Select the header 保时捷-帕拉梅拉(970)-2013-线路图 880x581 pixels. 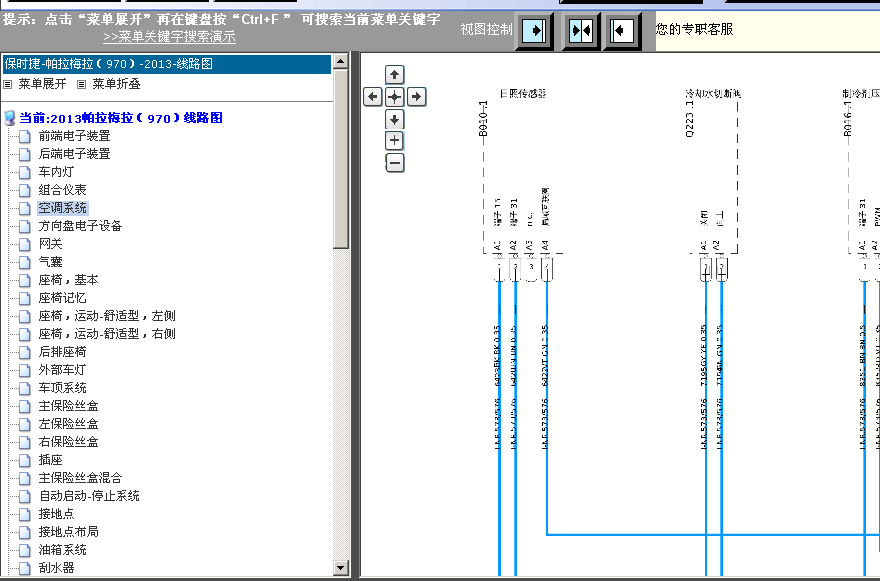click(x=167, y=64)
